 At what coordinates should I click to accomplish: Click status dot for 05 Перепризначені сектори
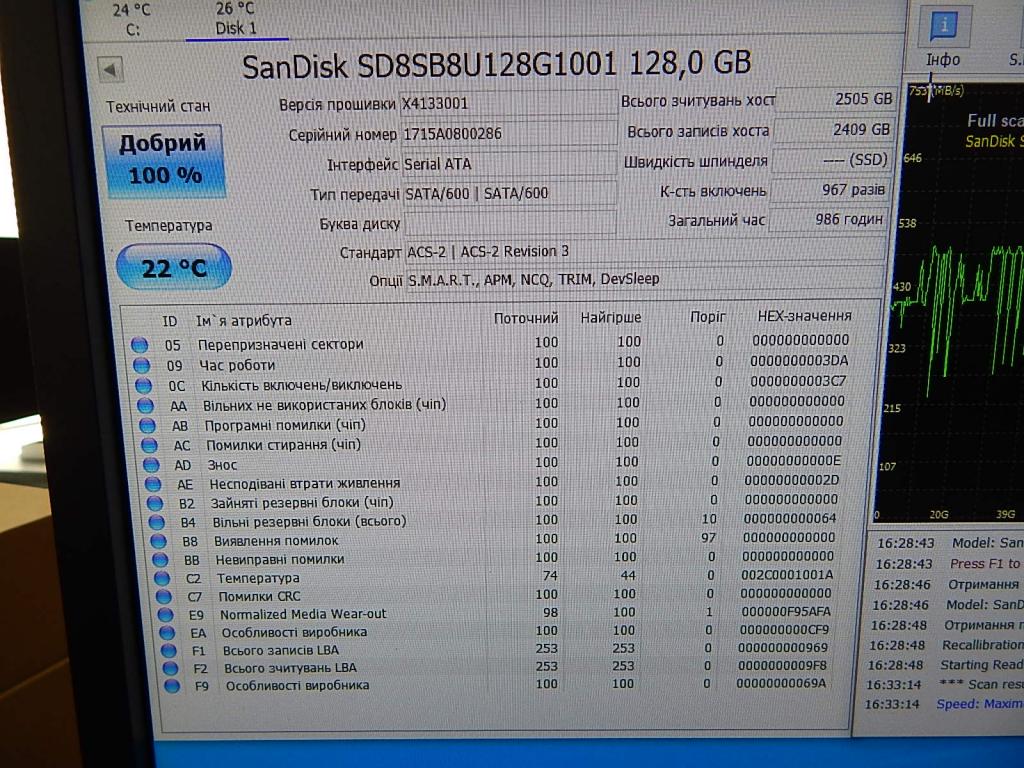pyautogui.click(x=139, y=345)
